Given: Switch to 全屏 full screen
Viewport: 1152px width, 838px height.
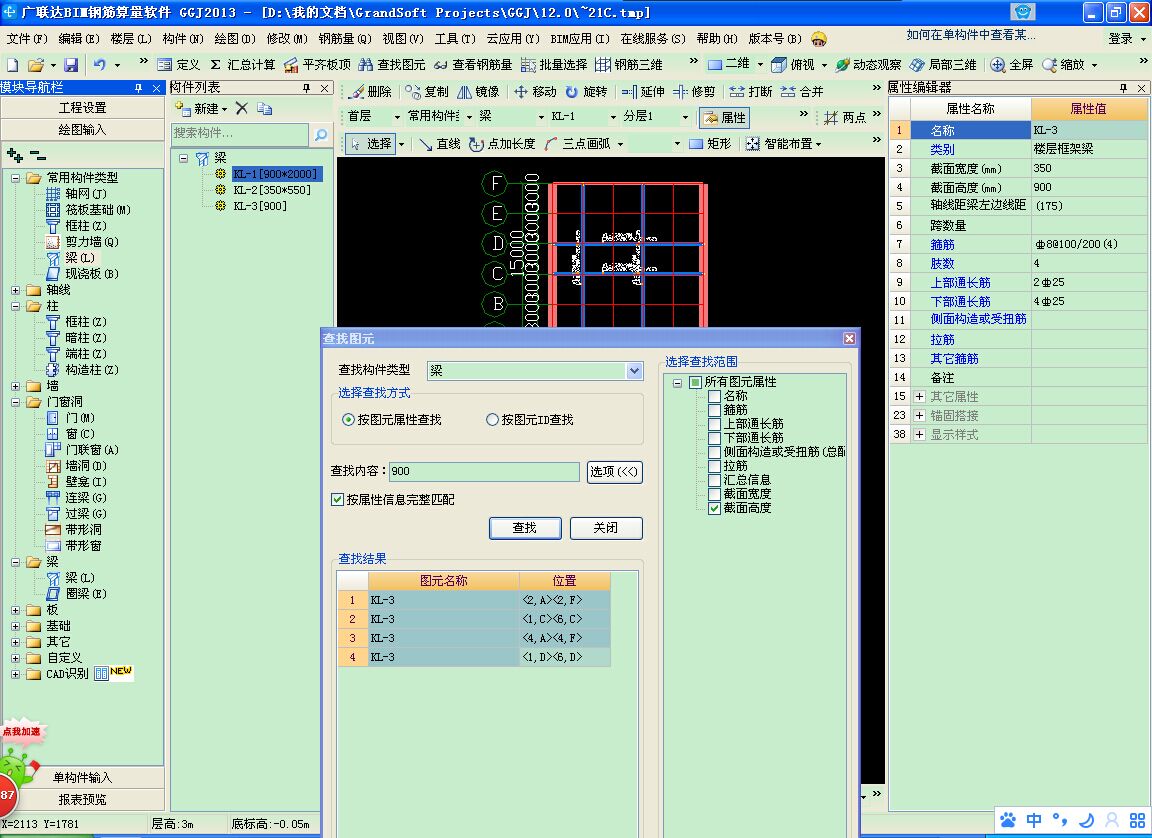Looking at the screenshot, I should coord(1012,65).
